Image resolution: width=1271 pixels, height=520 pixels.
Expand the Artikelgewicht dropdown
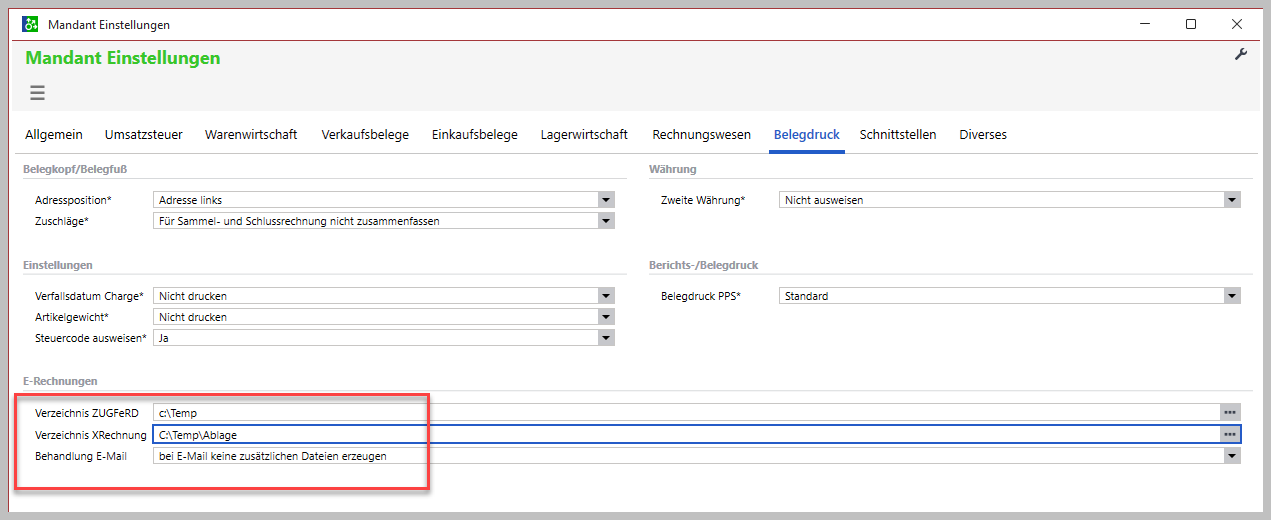click(606, 317)
